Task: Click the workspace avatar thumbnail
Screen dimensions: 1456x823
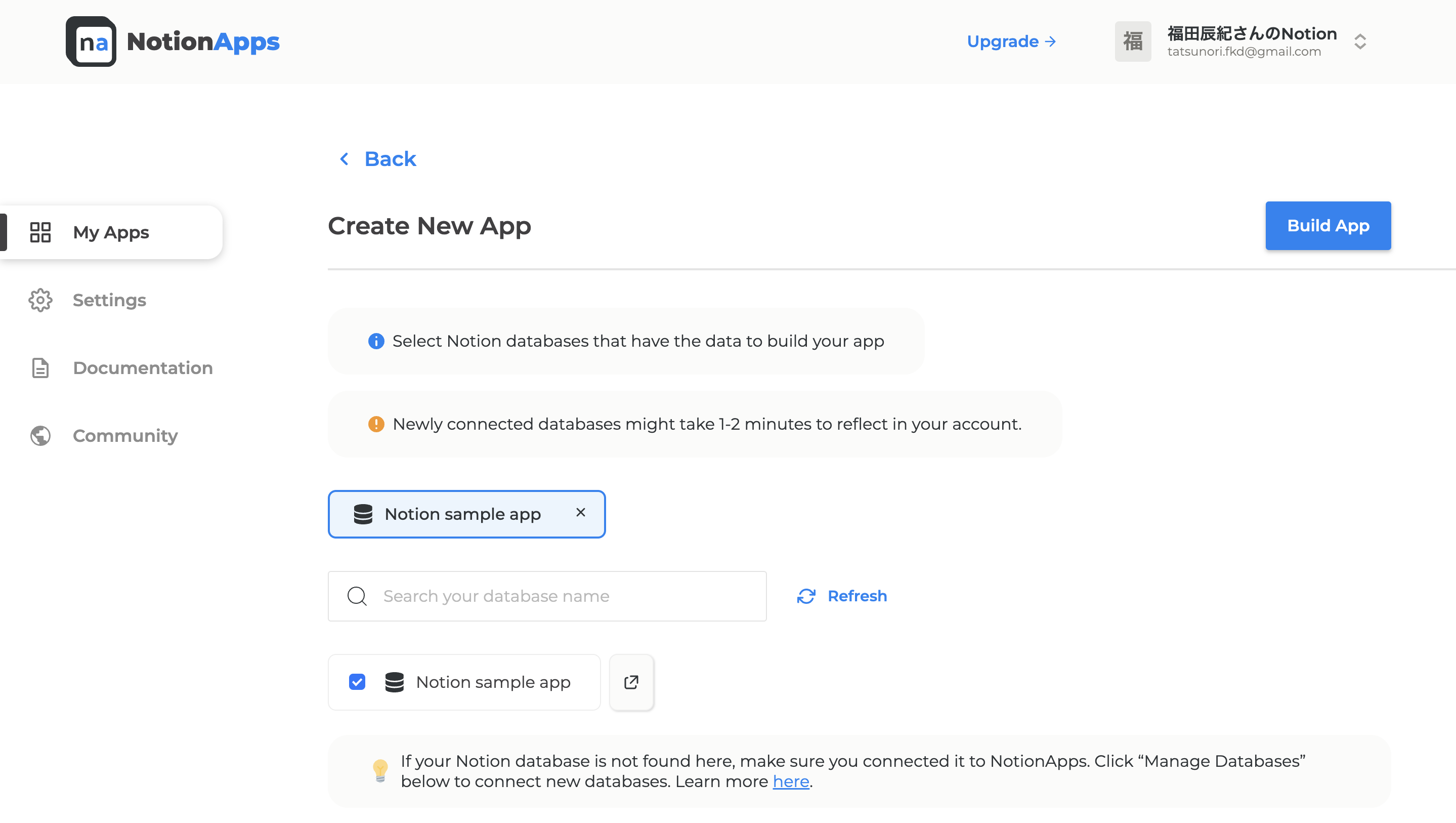Action: (x=1133, y=42)
